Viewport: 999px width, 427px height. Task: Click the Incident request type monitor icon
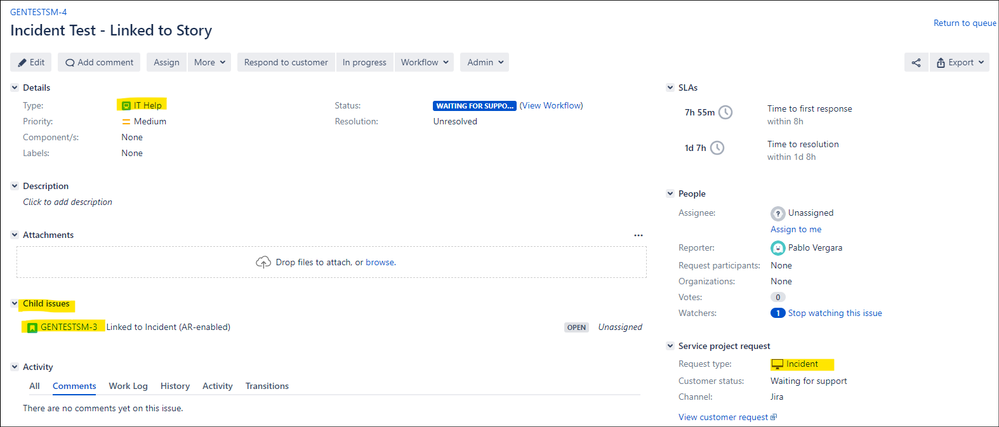coord(777,365)
